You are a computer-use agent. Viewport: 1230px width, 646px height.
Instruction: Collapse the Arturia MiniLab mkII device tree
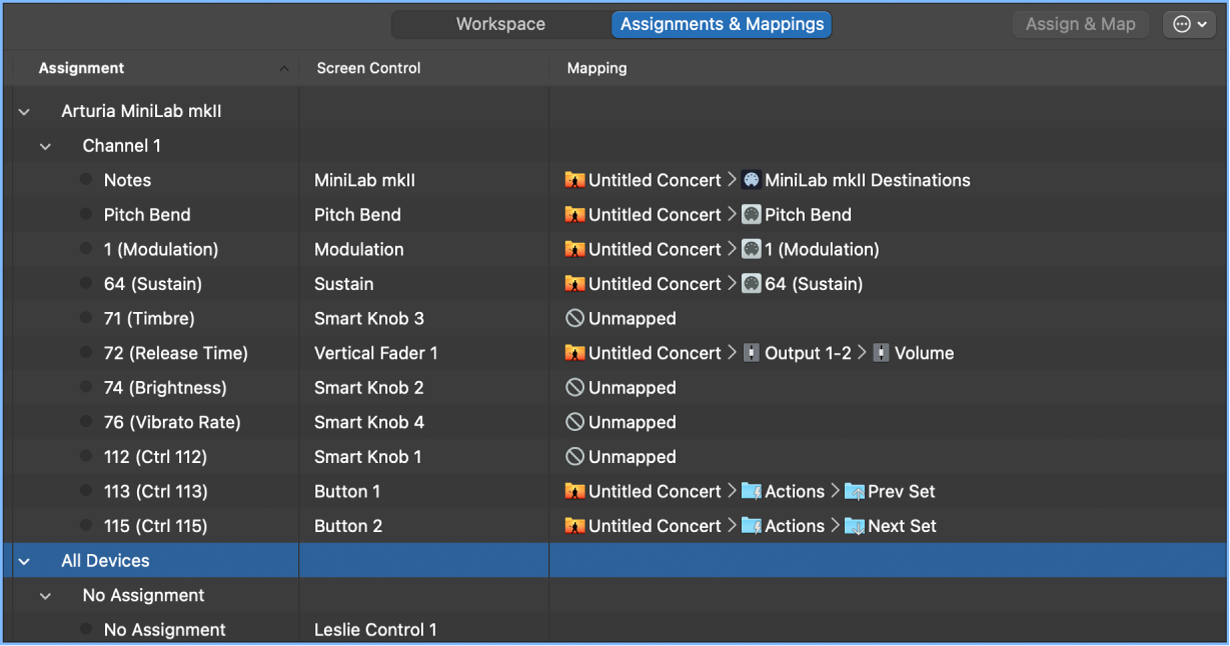[23, 111]
